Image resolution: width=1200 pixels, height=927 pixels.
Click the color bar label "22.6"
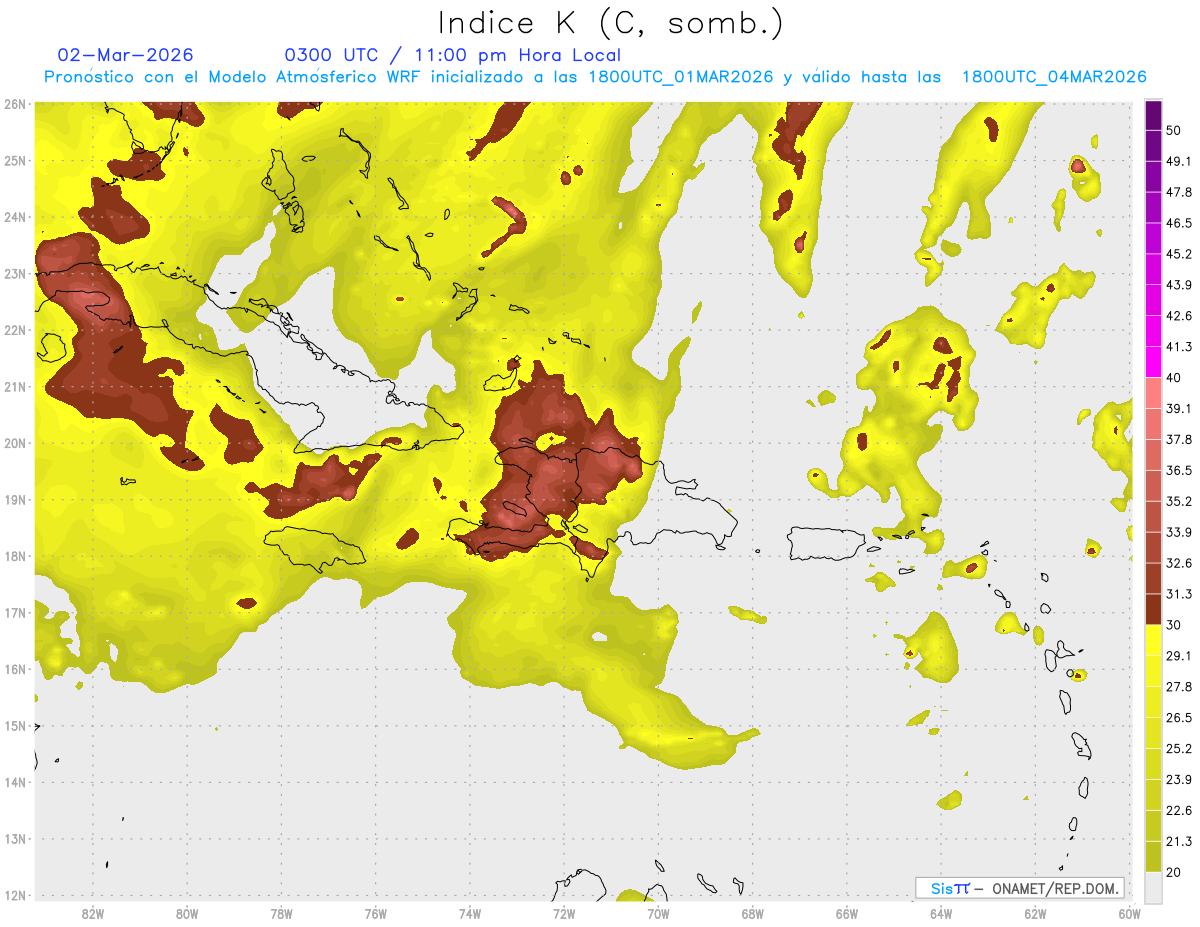[1178, 810]
